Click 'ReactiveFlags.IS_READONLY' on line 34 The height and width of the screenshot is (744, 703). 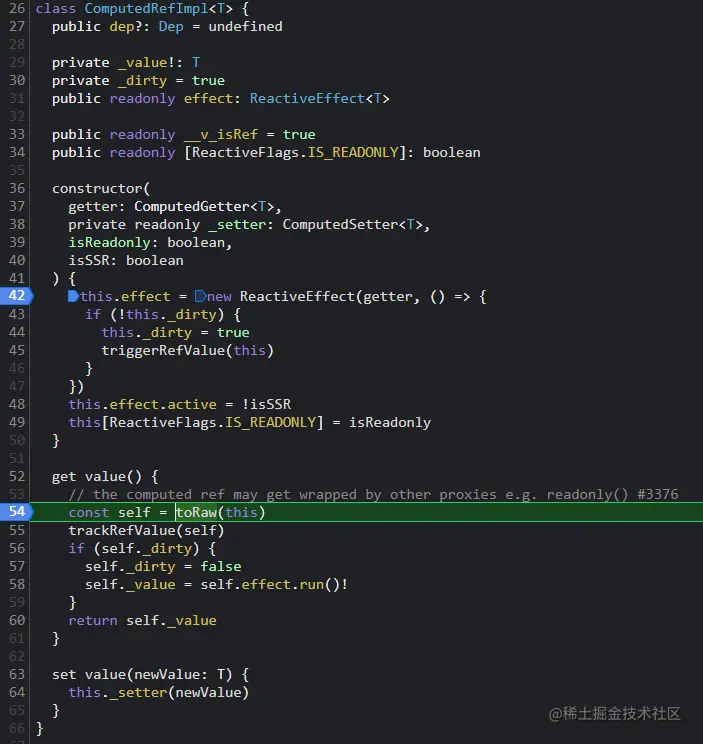coord(295,153)
